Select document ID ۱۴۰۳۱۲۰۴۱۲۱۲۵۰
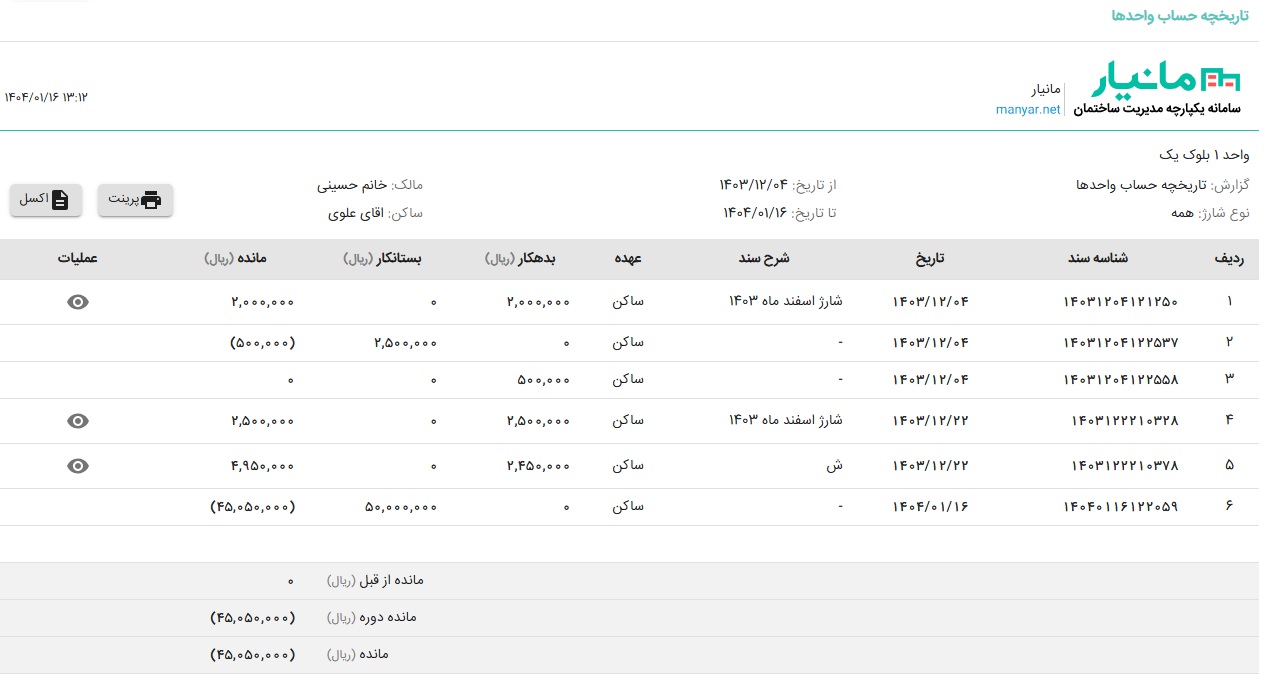This screenshot has width=1264, height=685. pyautogui.click(x=1121, y=302)
